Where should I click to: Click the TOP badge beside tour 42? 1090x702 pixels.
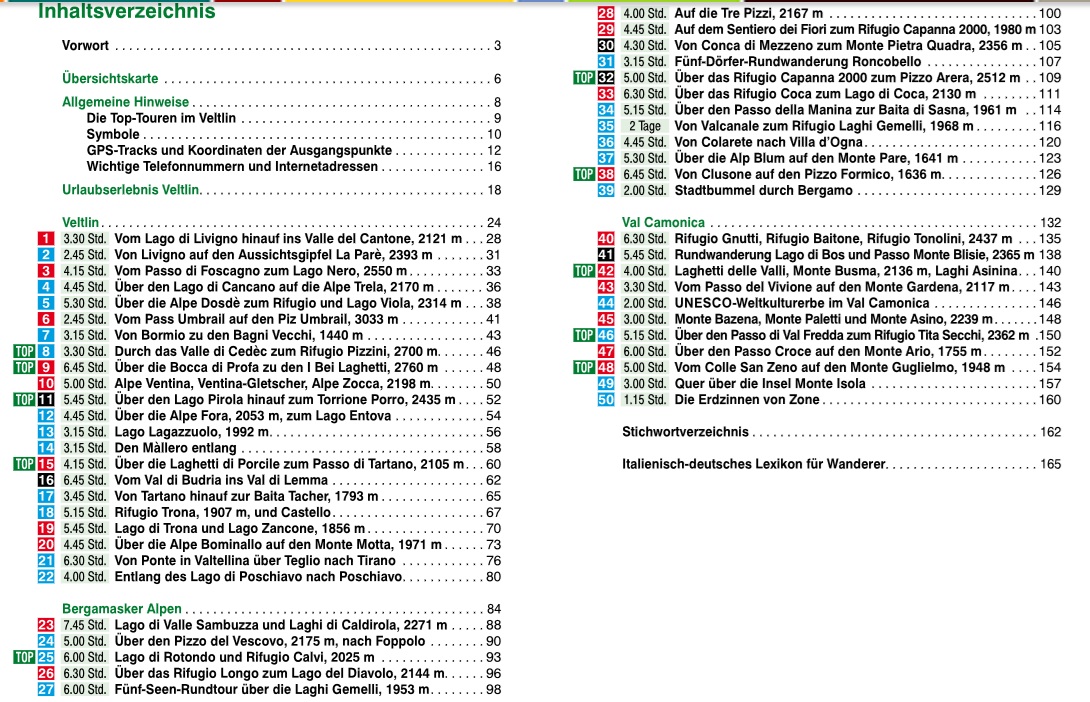[x=584, y=271]
